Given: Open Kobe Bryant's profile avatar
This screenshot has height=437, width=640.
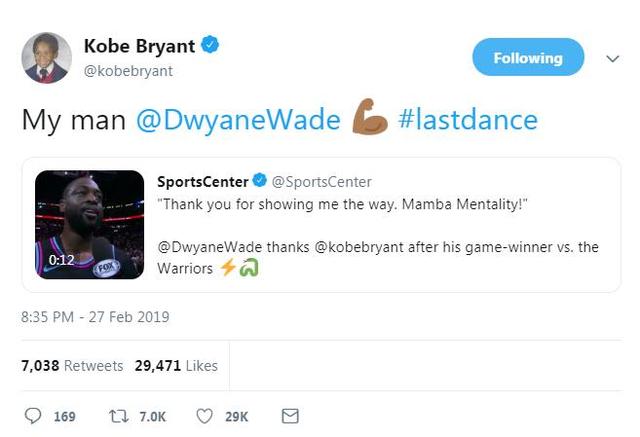Looking at the screenshot, I should click(x=47, y=58).
